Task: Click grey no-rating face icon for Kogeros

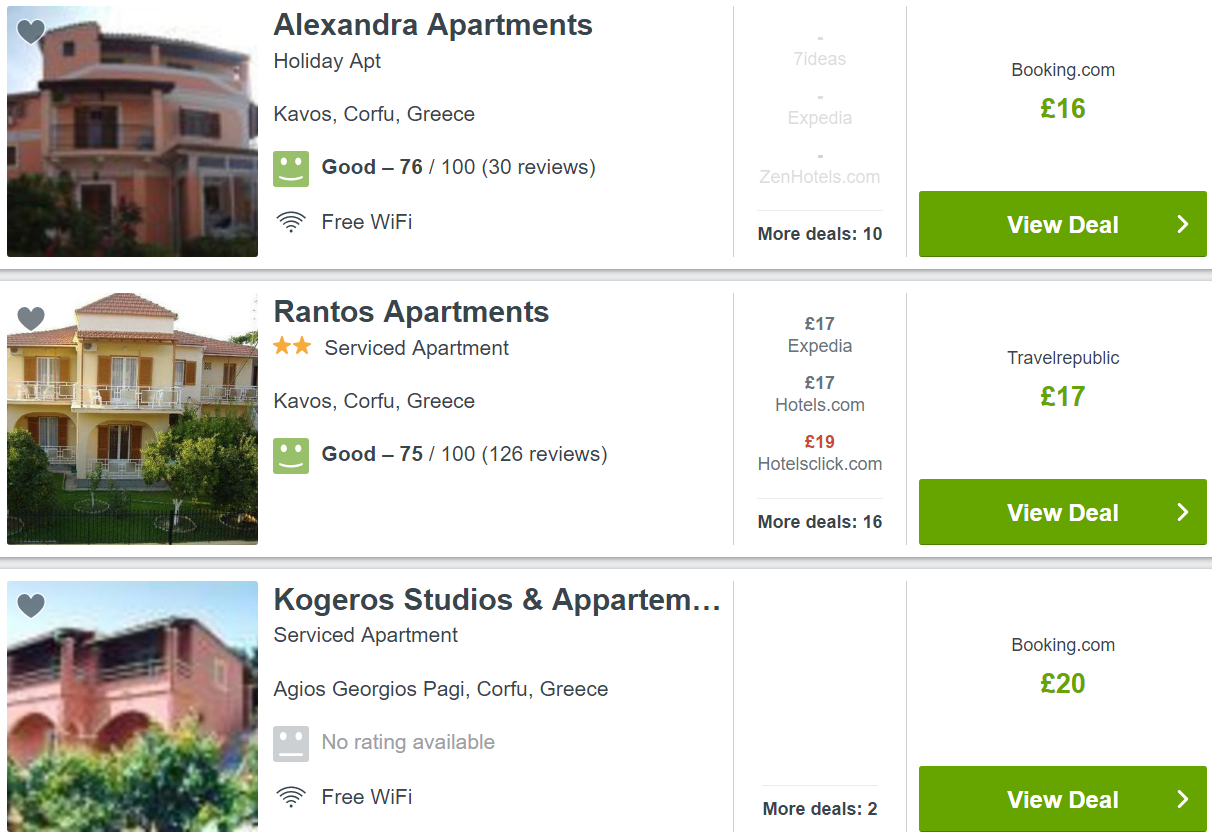Action: (x=291, y=743)
